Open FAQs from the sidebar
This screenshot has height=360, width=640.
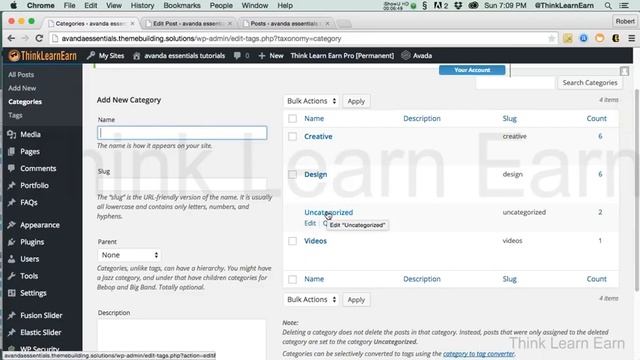(x=29, y=202)
